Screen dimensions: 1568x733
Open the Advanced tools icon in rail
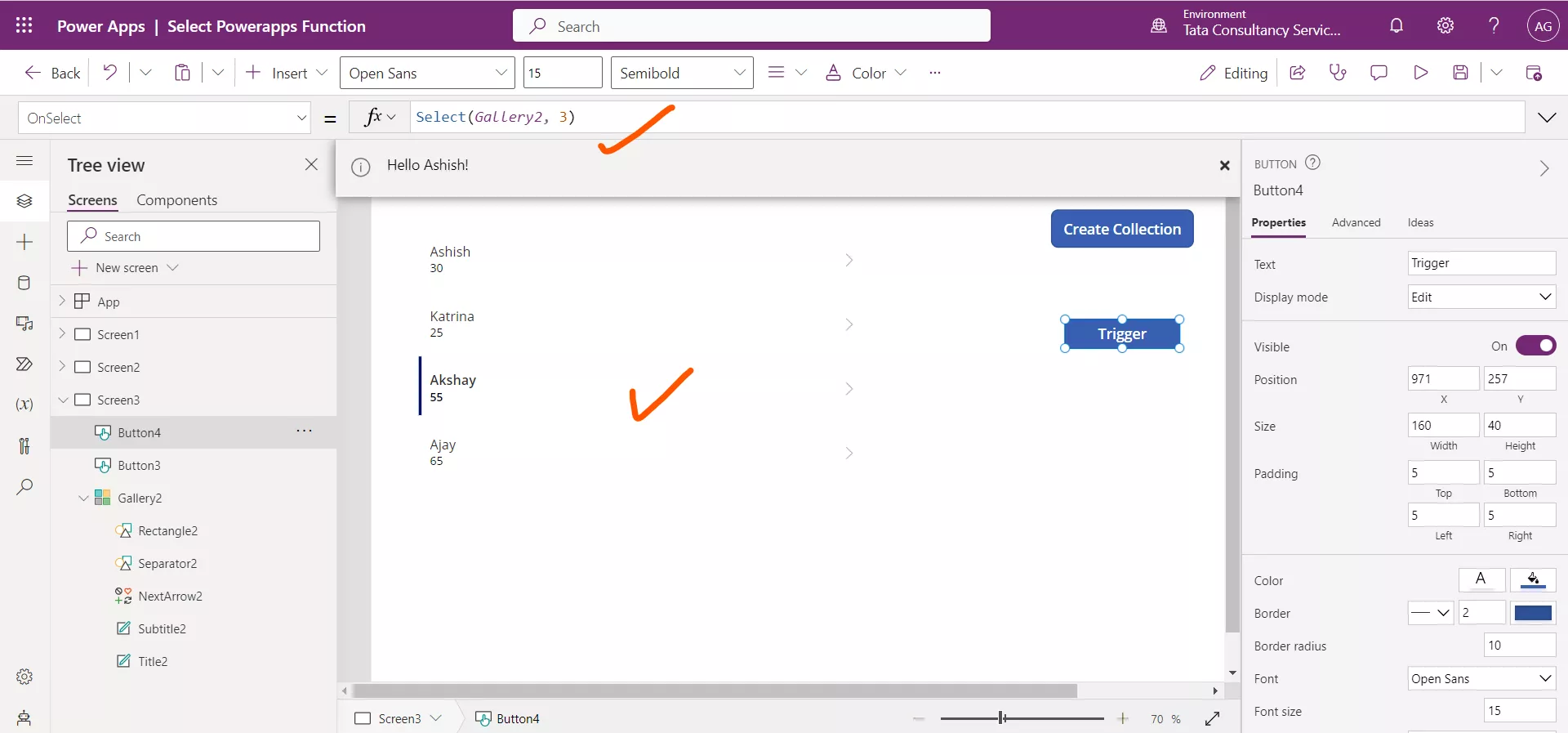click(x=24, y=445)
